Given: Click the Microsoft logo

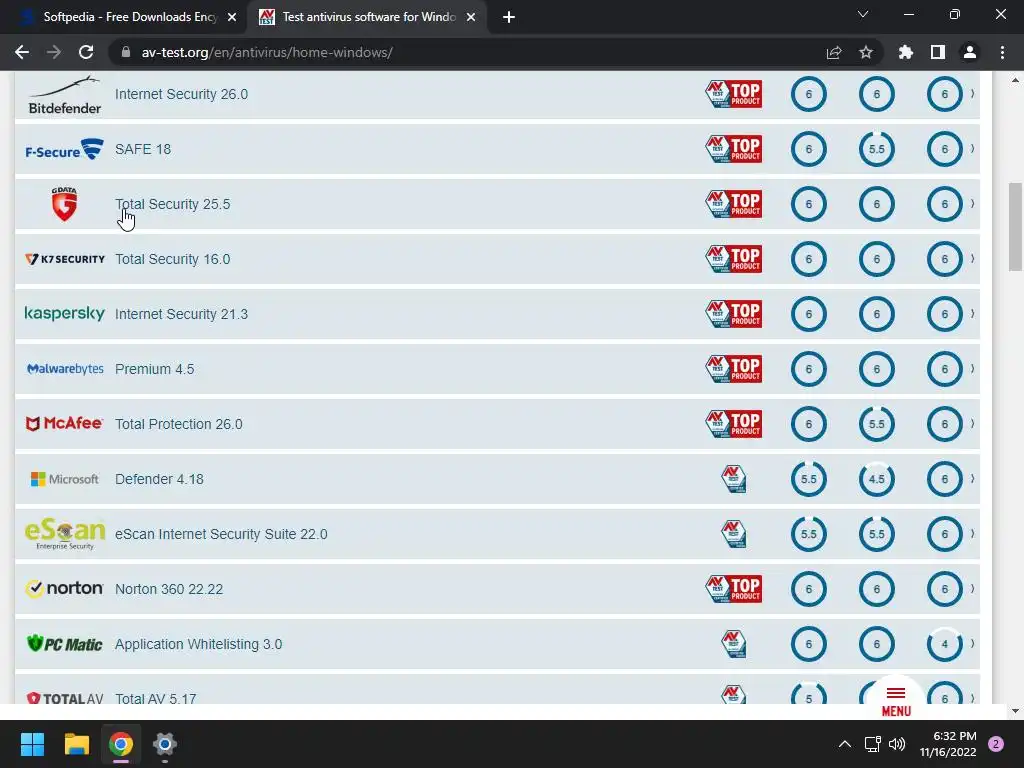Looking at the screenshot, I should click(65, 479).
